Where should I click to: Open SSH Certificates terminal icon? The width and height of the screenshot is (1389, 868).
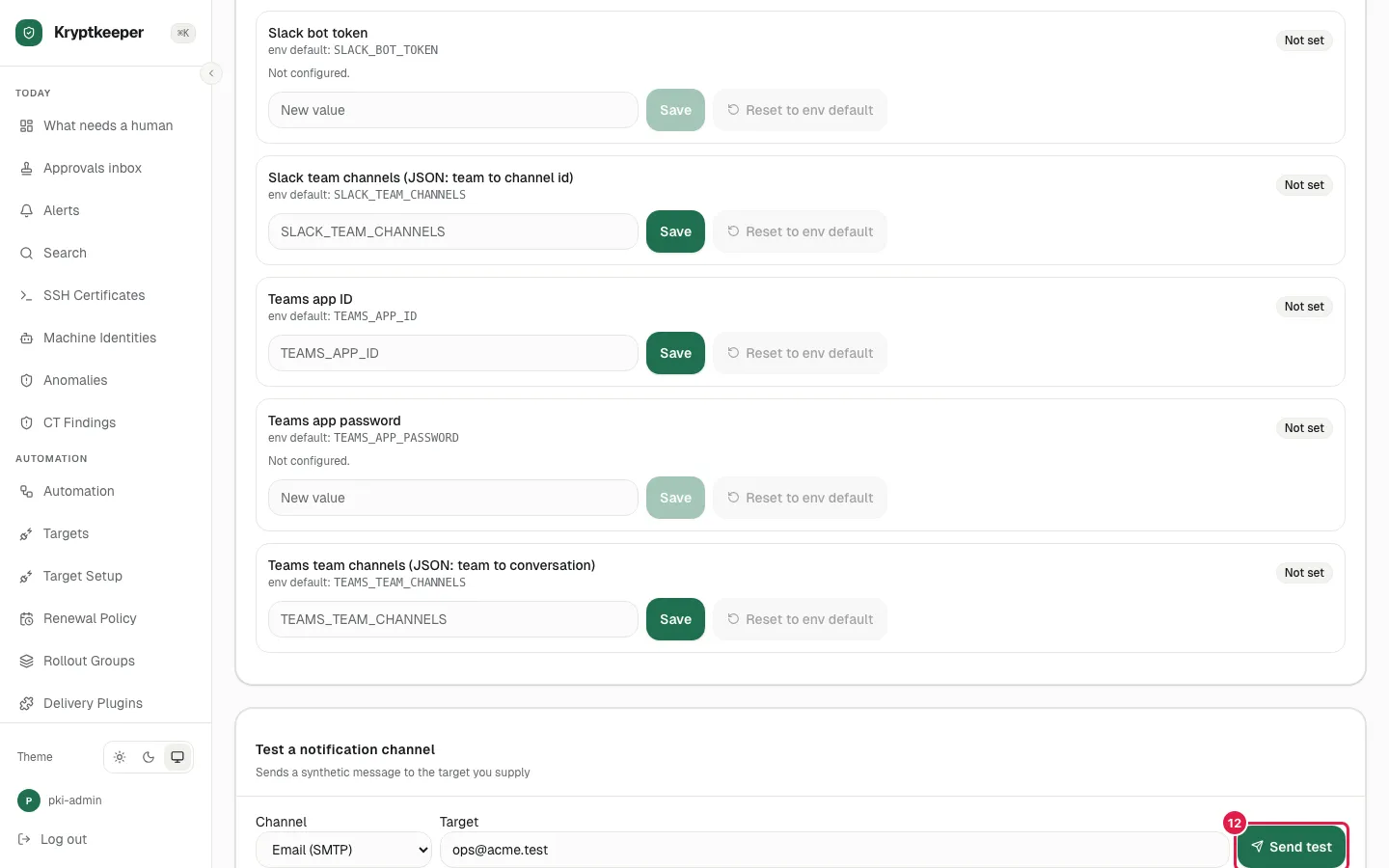pyautogui.click(x=26, y=295)
